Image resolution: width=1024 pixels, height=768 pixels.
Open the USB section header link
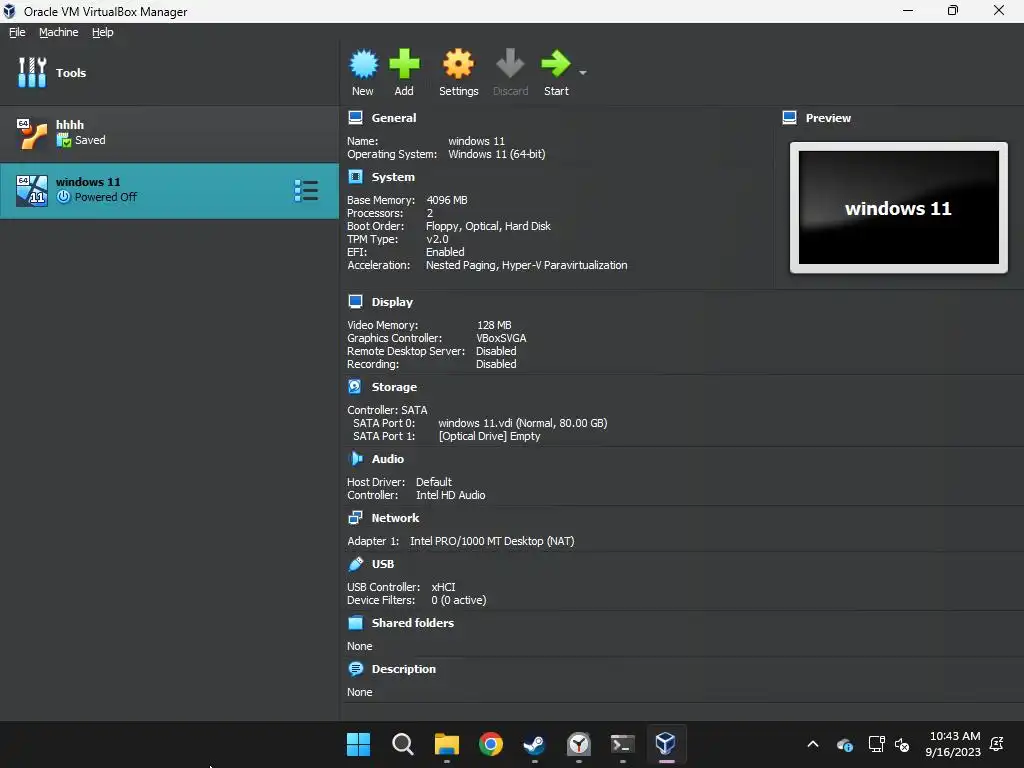click(383, 564)
